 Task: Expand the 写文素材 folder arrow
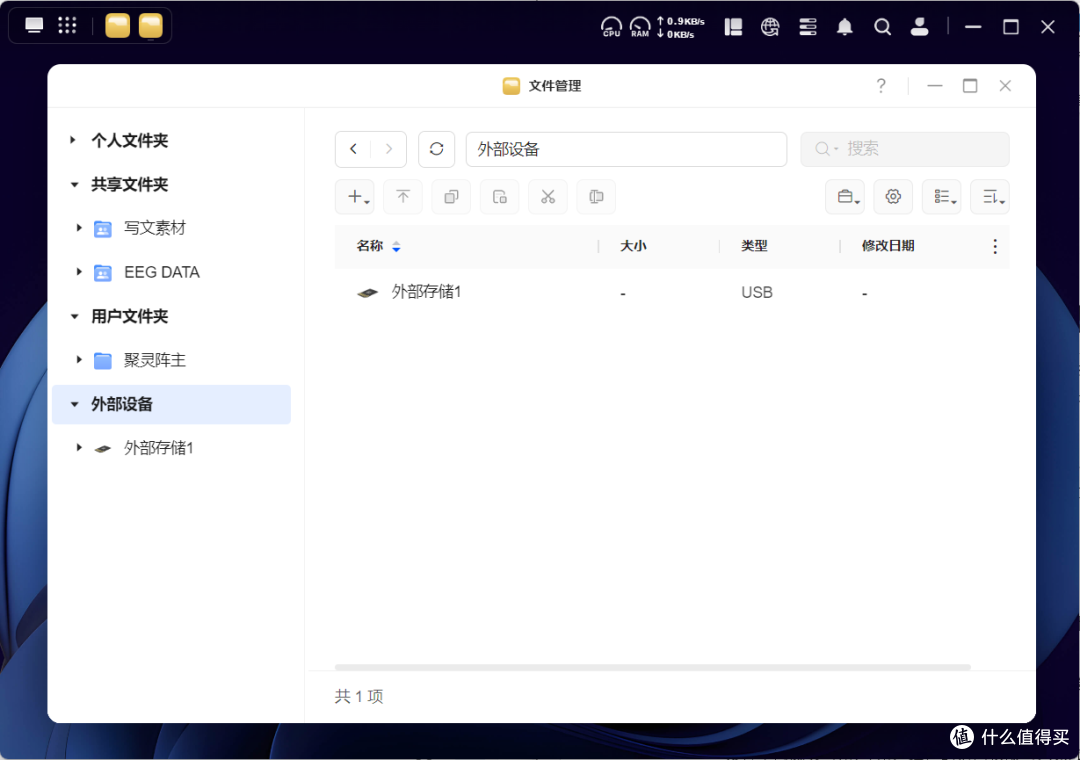[x=79, y=228]
